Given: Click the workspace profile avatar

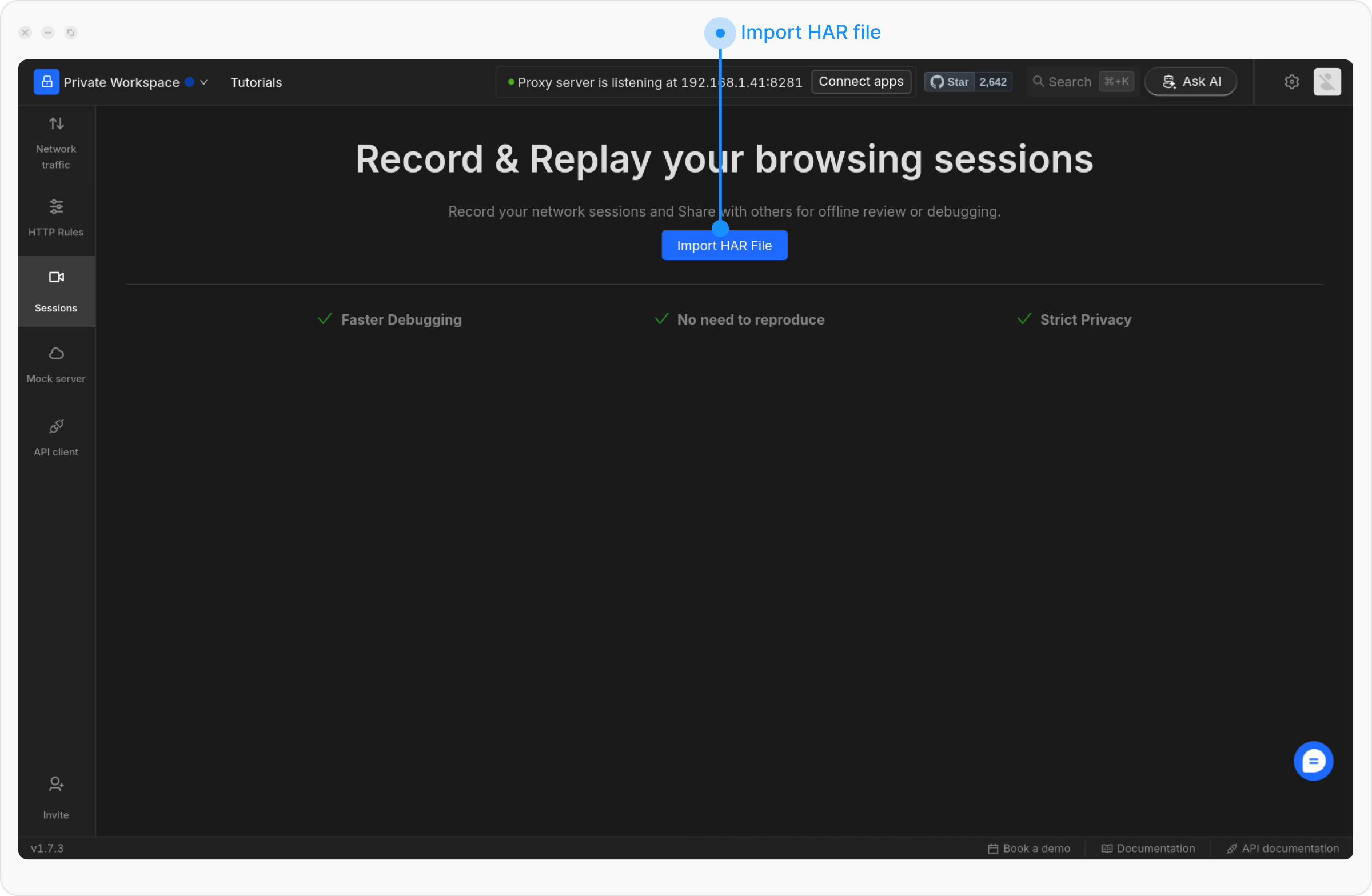Looking at the screenshot, I should pos(1327,81).
